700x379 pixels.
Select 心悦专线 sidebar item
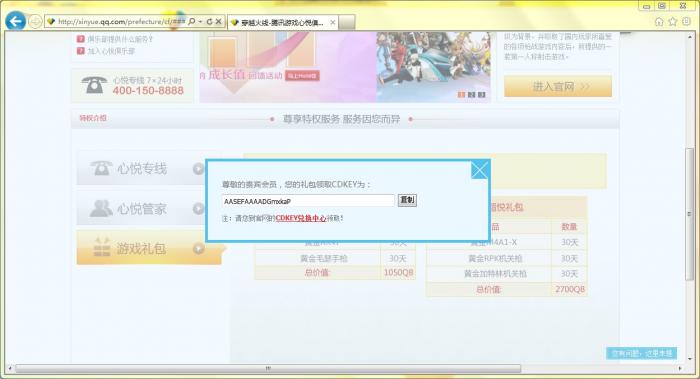(142, 169)
